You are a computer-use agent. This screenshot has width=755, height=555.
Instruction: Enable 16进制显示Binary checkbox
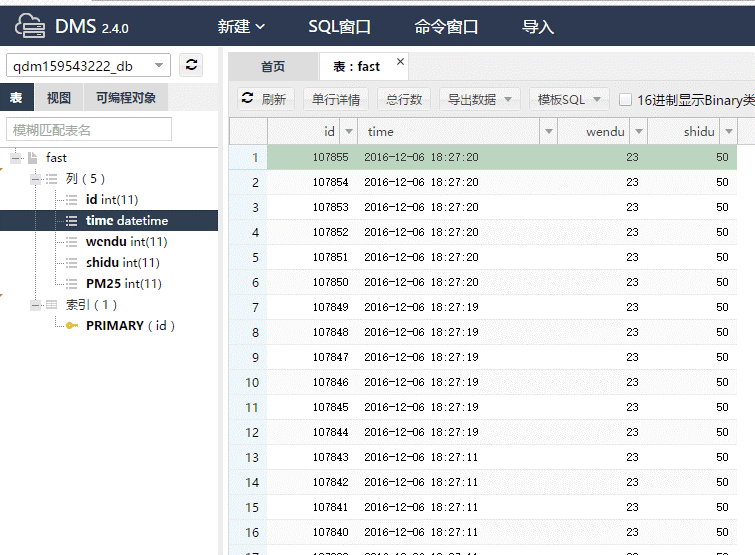626,99
